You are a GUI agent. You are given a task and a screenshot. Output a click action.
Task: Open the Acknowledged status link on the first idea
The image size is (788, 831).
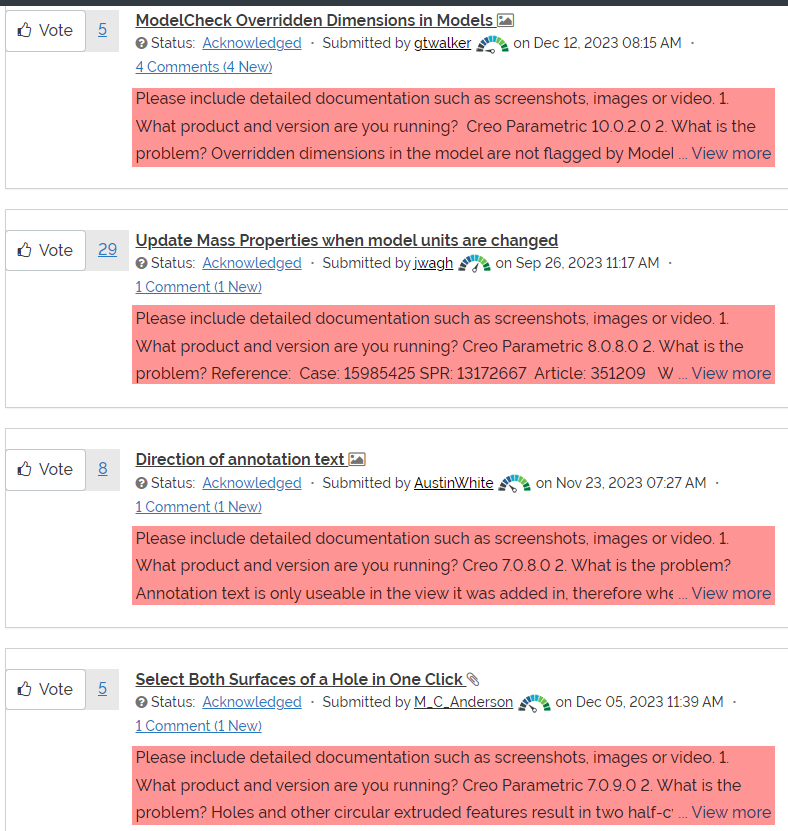pos(251,43)
